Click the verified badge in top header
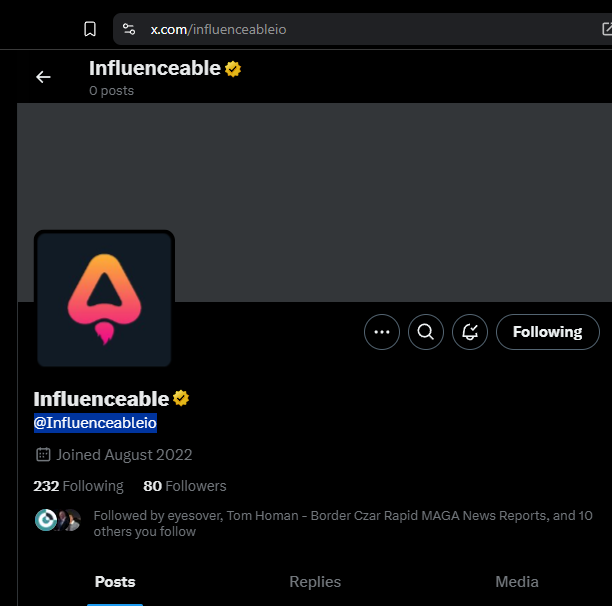 pos(233,69)
